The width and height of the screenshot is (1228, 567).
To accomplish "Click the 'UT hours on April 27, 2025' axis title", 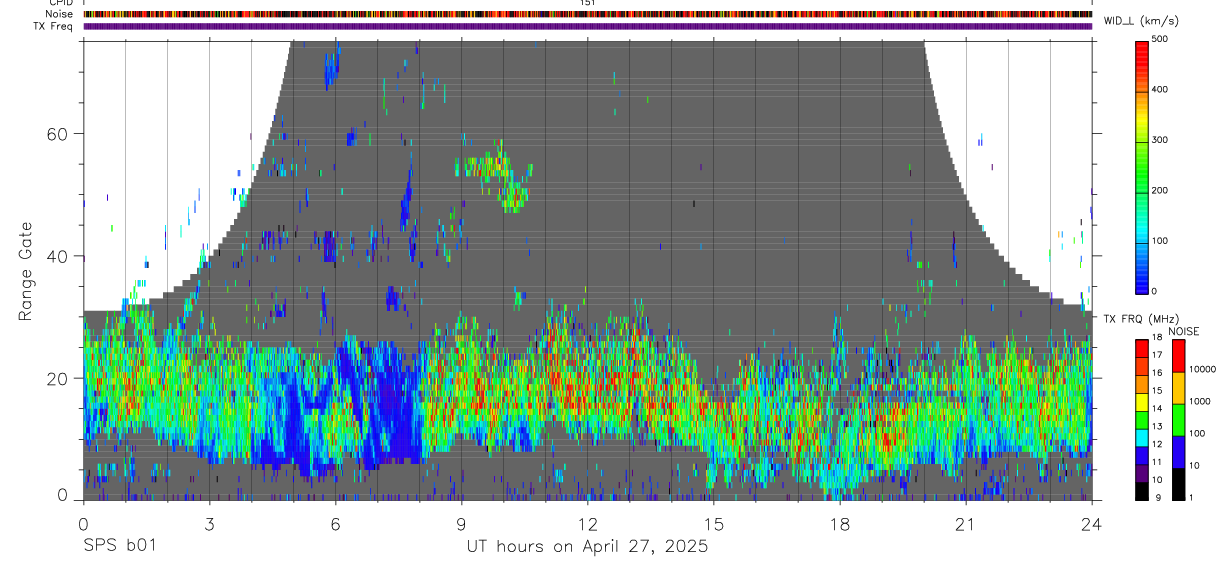I will coord(587,547).
